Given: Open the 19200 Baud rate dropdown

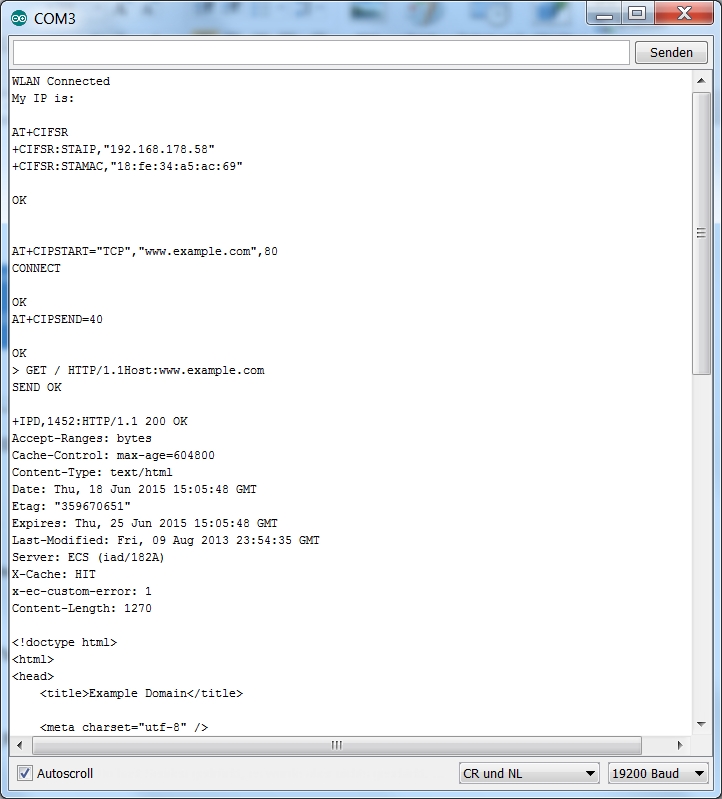Looking at the screenshot, I should coord(657,773).
